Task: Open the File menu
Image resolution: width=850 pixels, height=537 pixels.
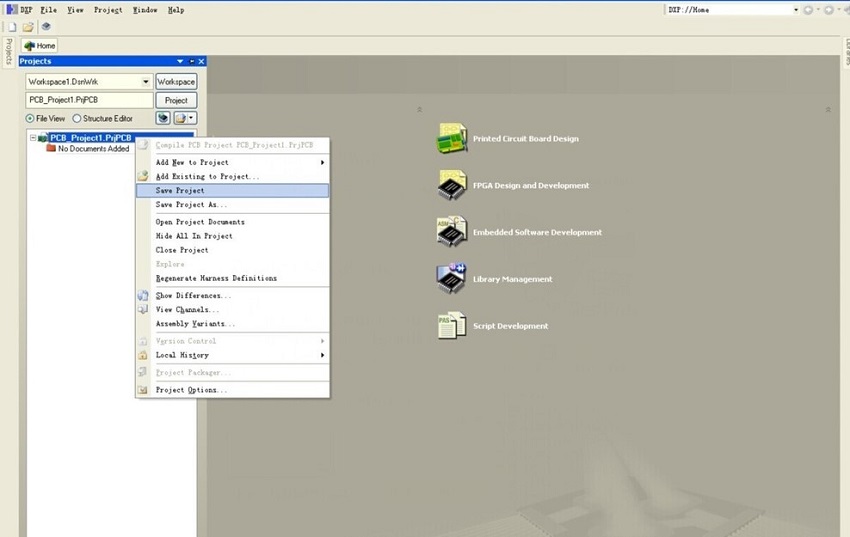Action: coord(48,10)
